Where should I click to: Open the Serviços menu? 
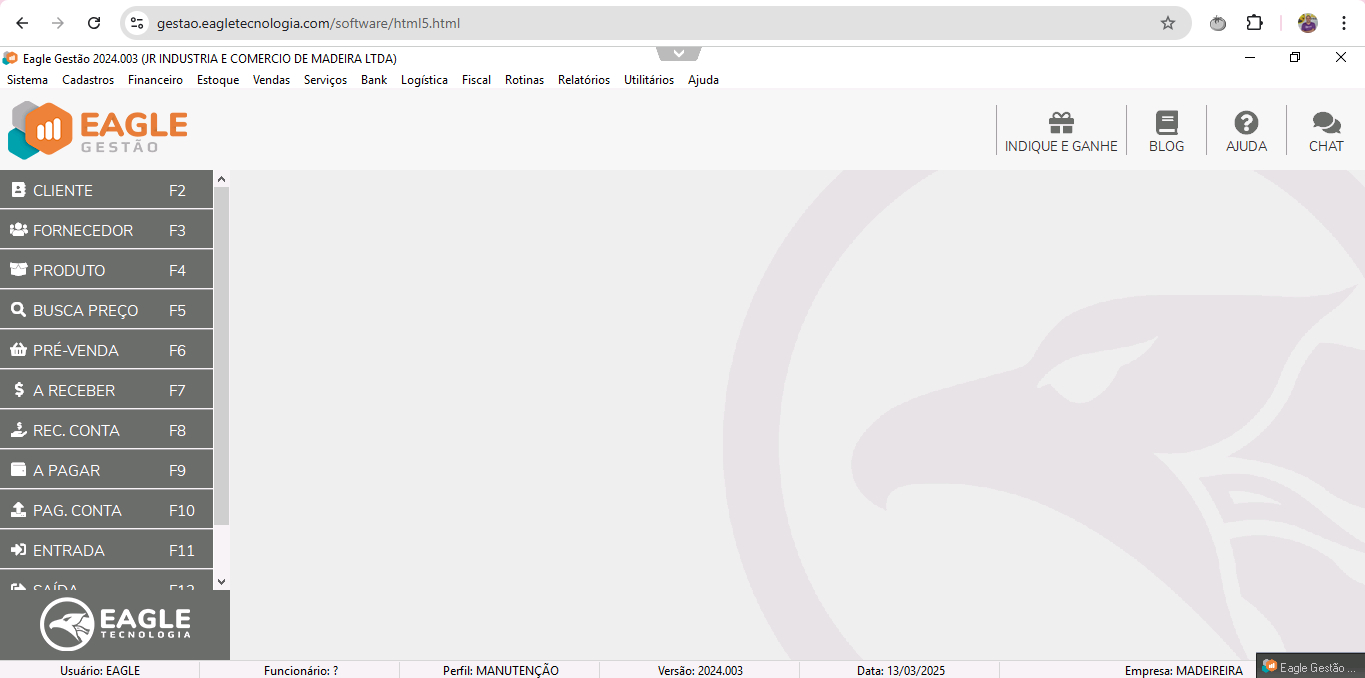pos(325,80)
